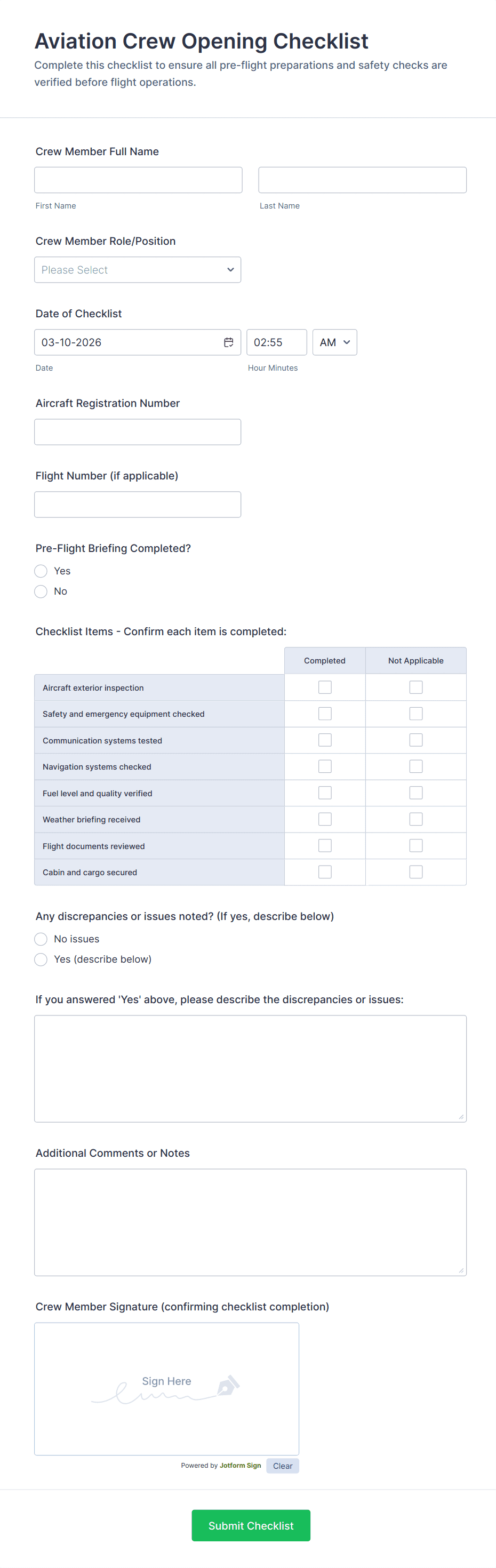The height and width of the screenshot is (1568, 496).
Task: Click the Additional Comments or Notes textarea
Action: coord(250,1222)
